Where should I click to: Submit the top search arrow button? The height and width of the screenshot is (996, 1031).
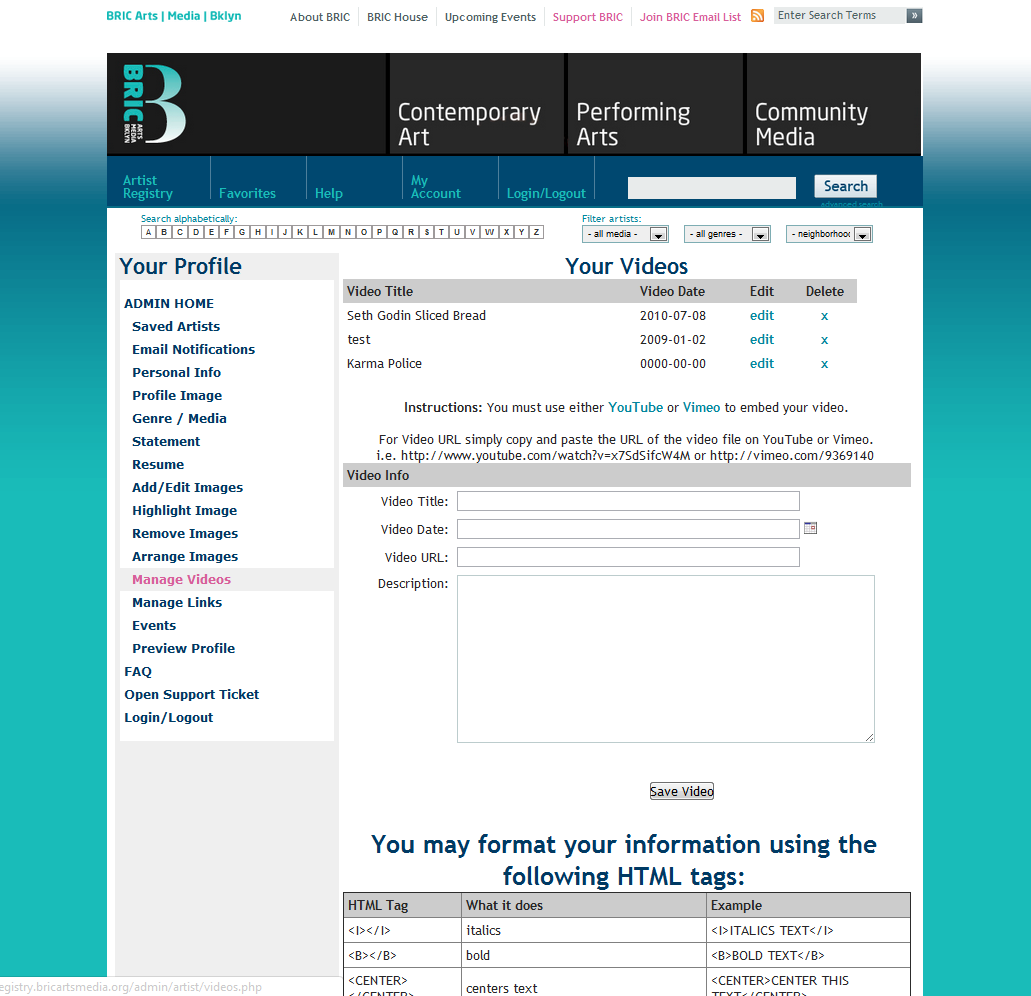point(914,16)
